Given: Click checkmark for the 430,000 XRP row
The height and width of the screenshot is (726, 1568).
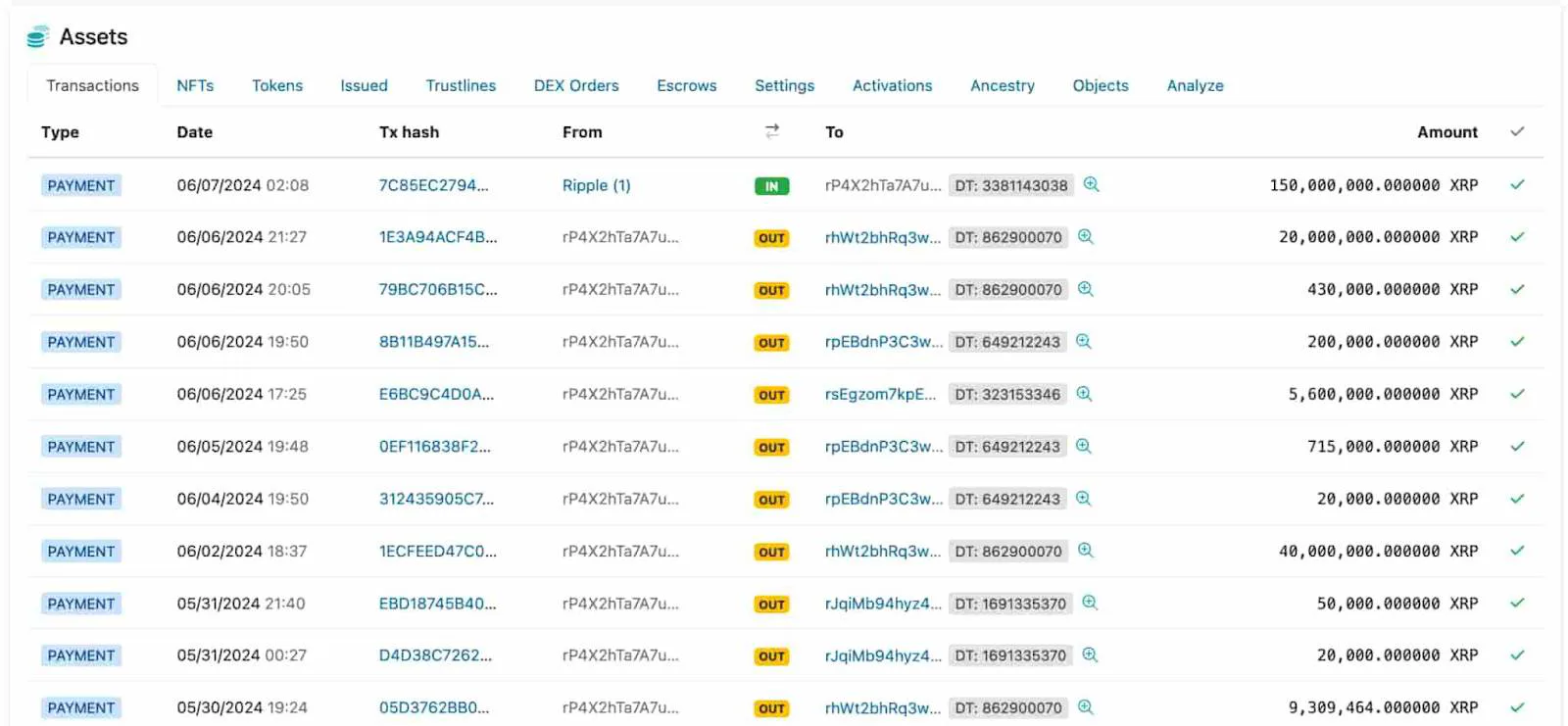Looking at the screenshot, I should pyautogui.click(x=1517, y=289).
